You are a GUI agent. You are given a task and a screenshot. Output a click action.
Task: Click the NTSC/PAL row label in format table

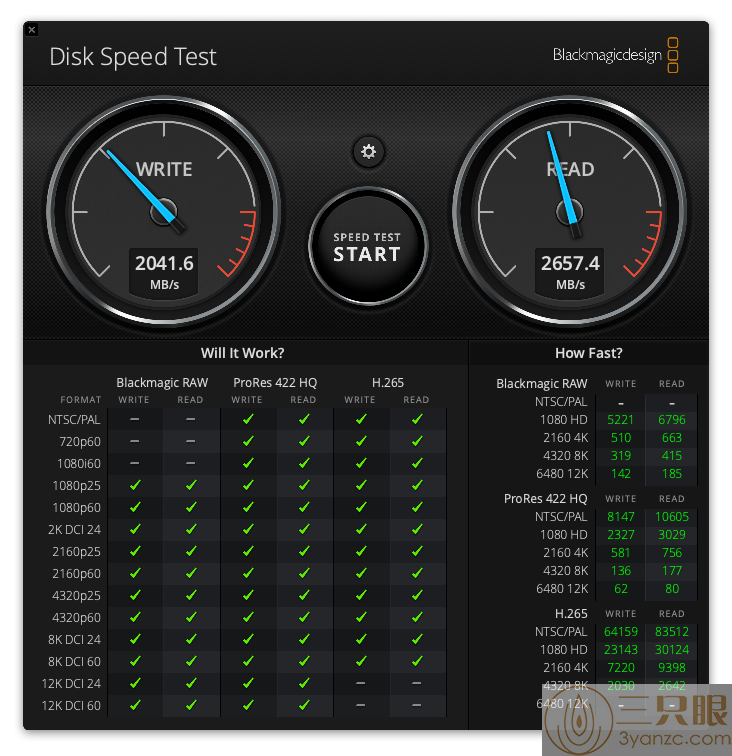74,419
